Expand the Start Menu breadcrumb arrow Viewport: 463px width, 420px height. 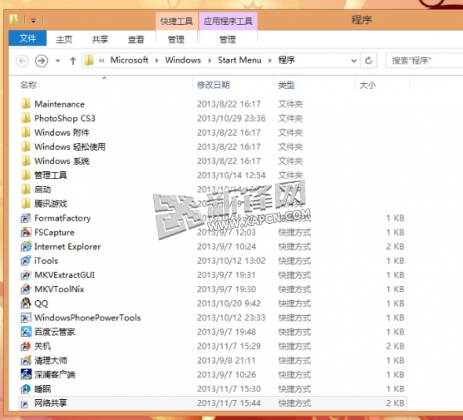click(x=270, y=61)
